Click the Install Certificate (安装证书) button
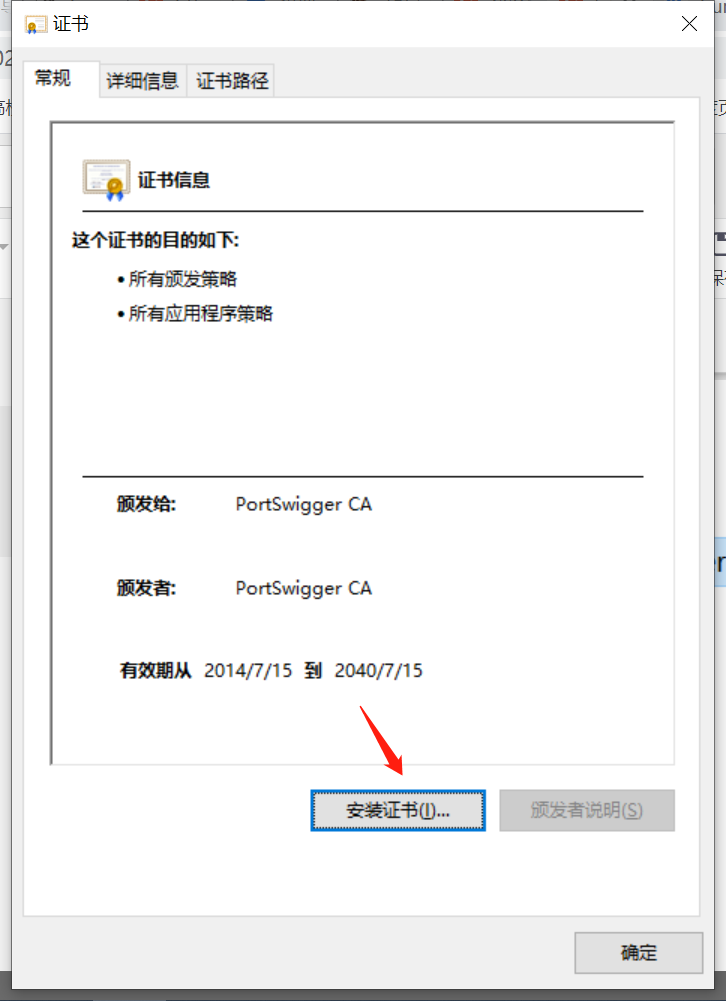Viewport: 726px width, 1001px height. (x=398, y=810)
